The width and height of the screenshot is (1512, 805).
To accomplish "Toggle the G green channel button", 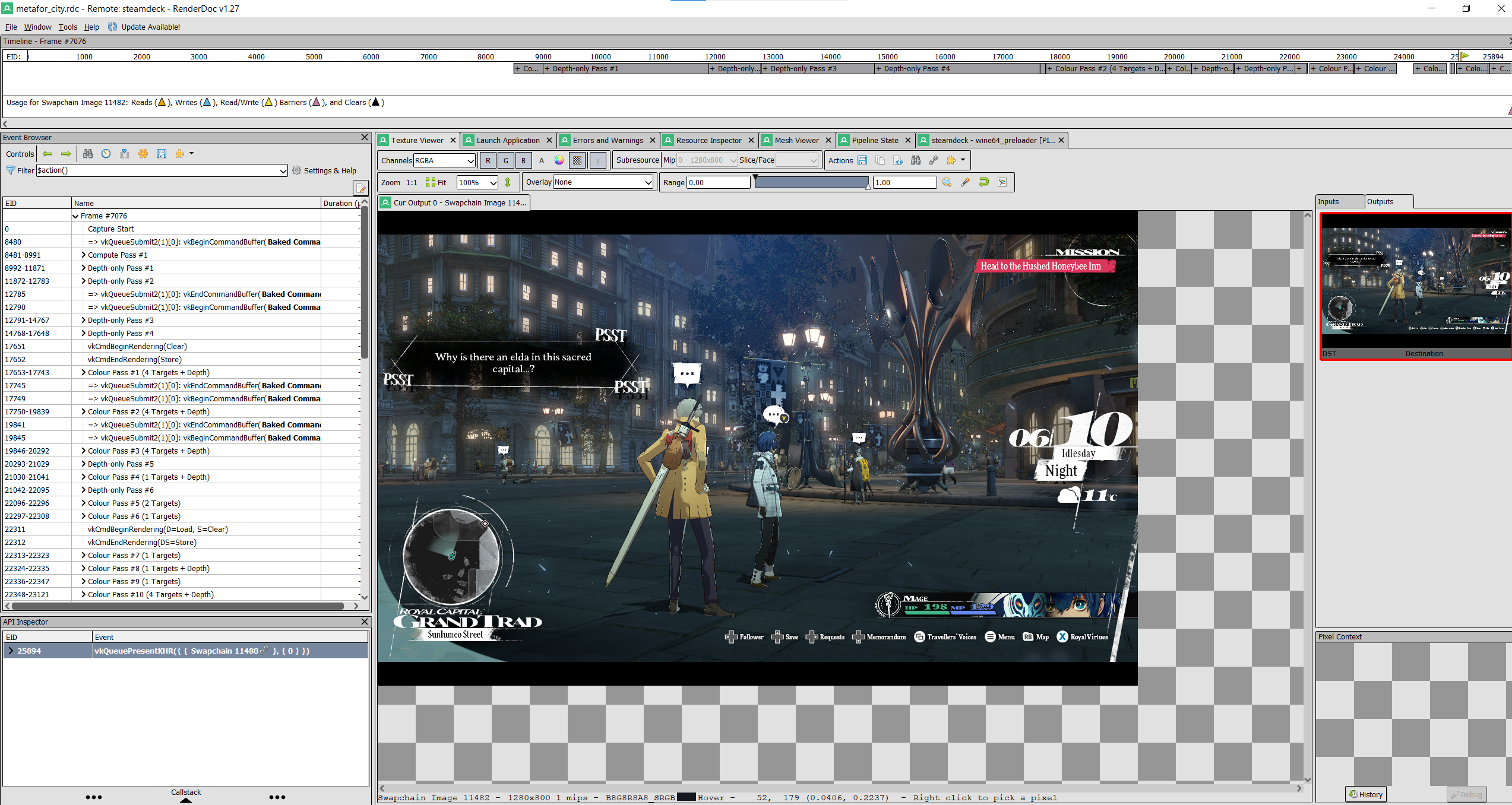I will coord(506,160).
